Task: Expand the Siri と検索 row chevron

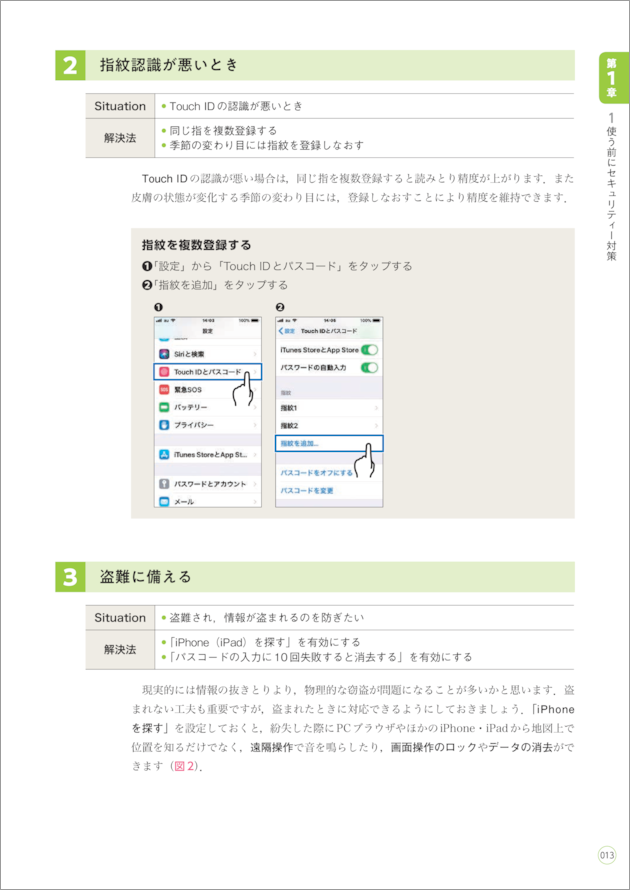Action: (256, 354)
